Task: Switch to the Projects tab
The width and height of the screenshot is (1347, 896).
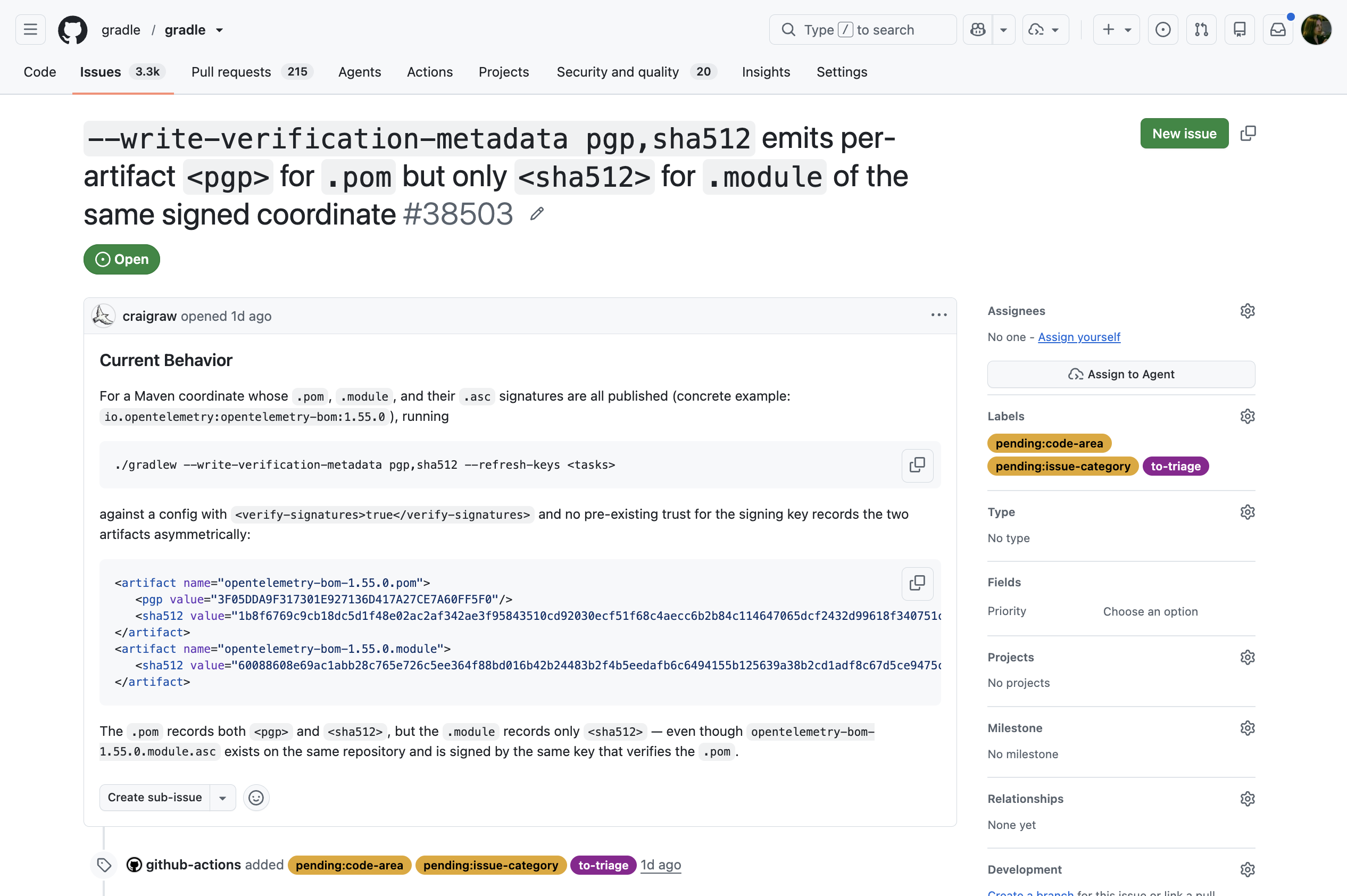Action: [504, 72]
